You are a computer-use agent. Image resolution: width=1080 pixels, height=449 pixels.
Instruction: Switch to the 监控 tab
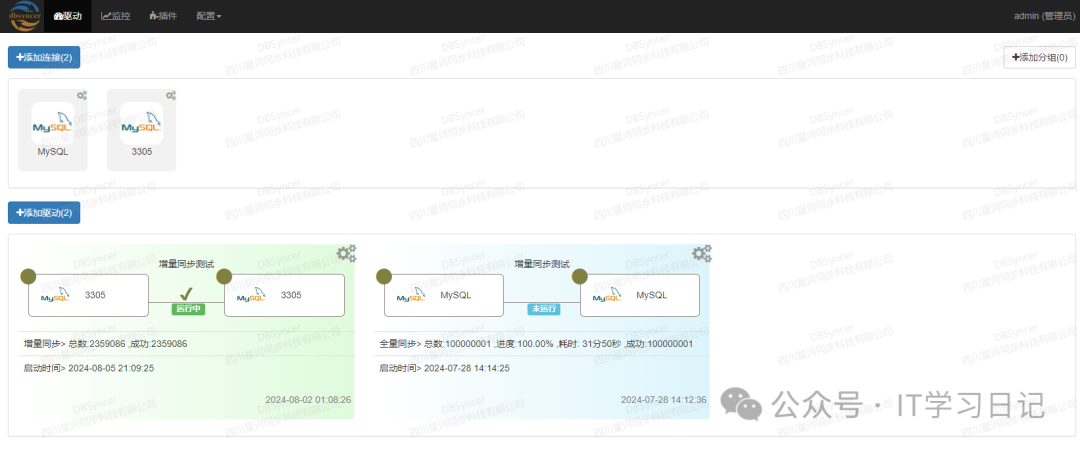(116, 16)
